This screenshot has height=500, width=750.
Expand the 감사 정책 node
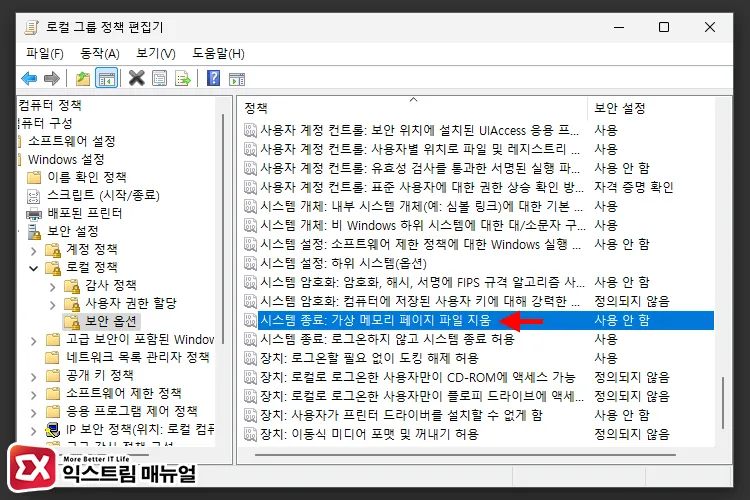[x=53, y=287]
